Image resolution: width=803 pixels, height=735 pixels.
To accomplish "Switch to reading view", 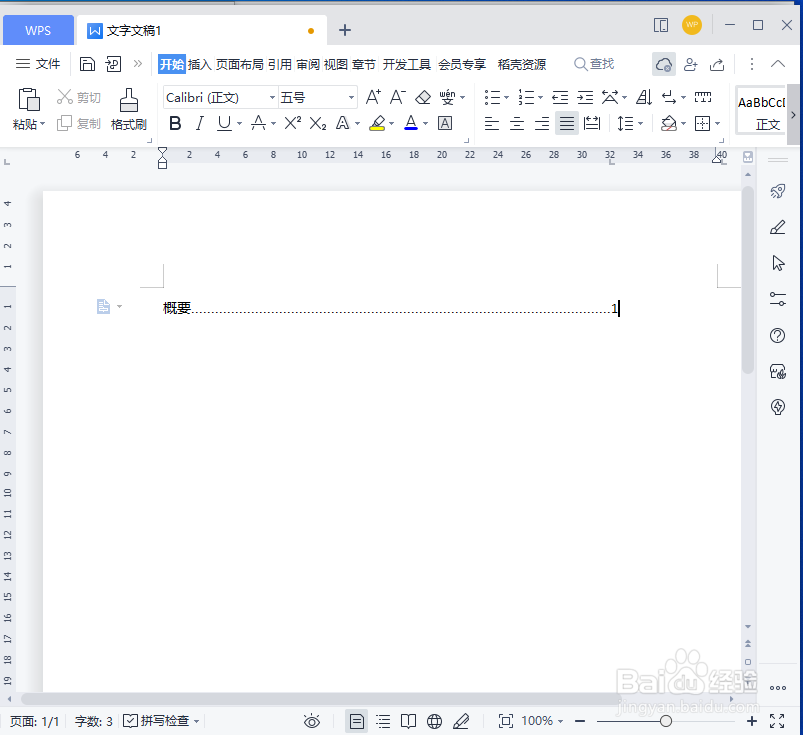I will click(408, 722).
